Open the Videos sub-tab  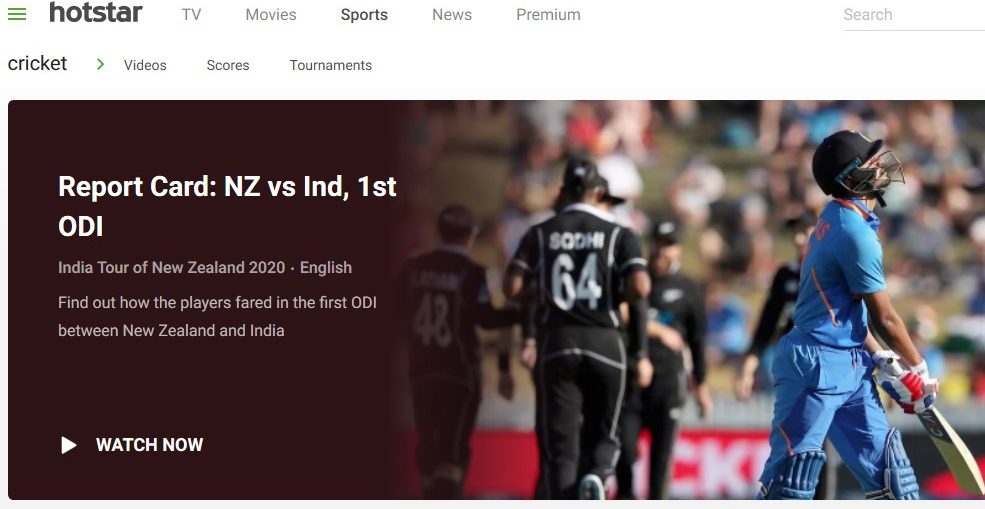coord(145,65)
